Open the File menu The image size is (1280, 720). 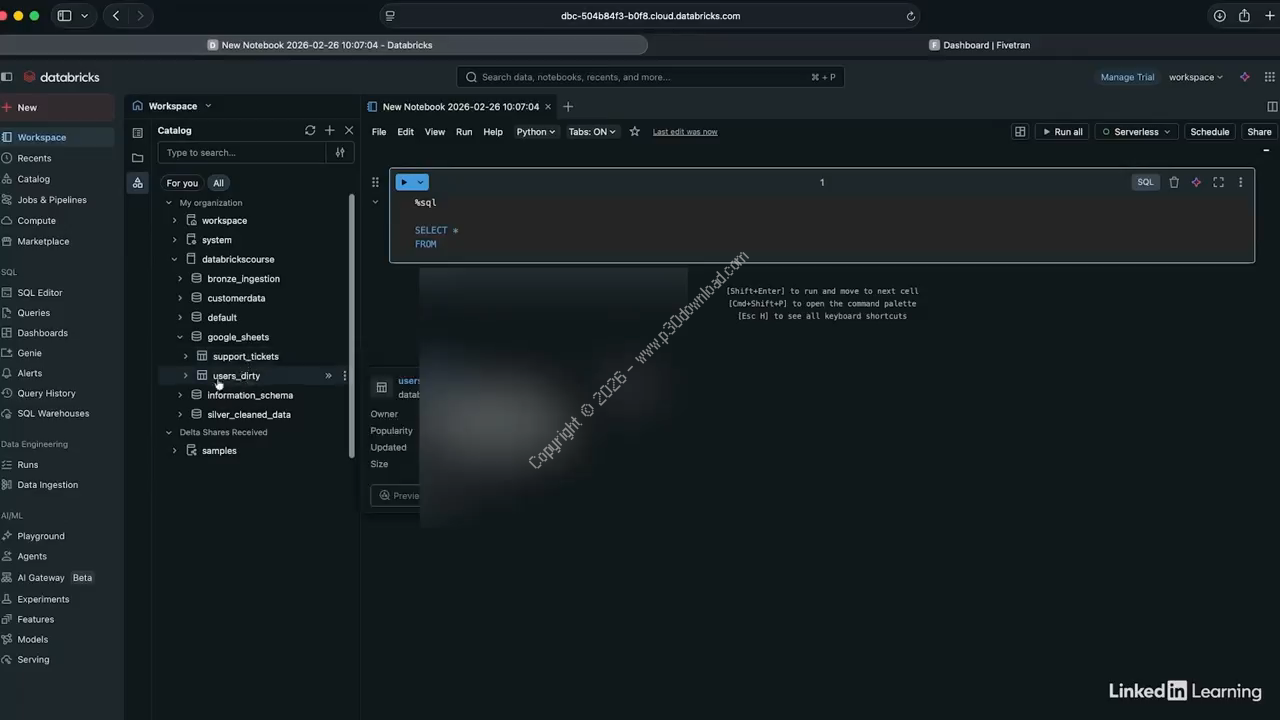pyautogui.click(x=379, y=131)
